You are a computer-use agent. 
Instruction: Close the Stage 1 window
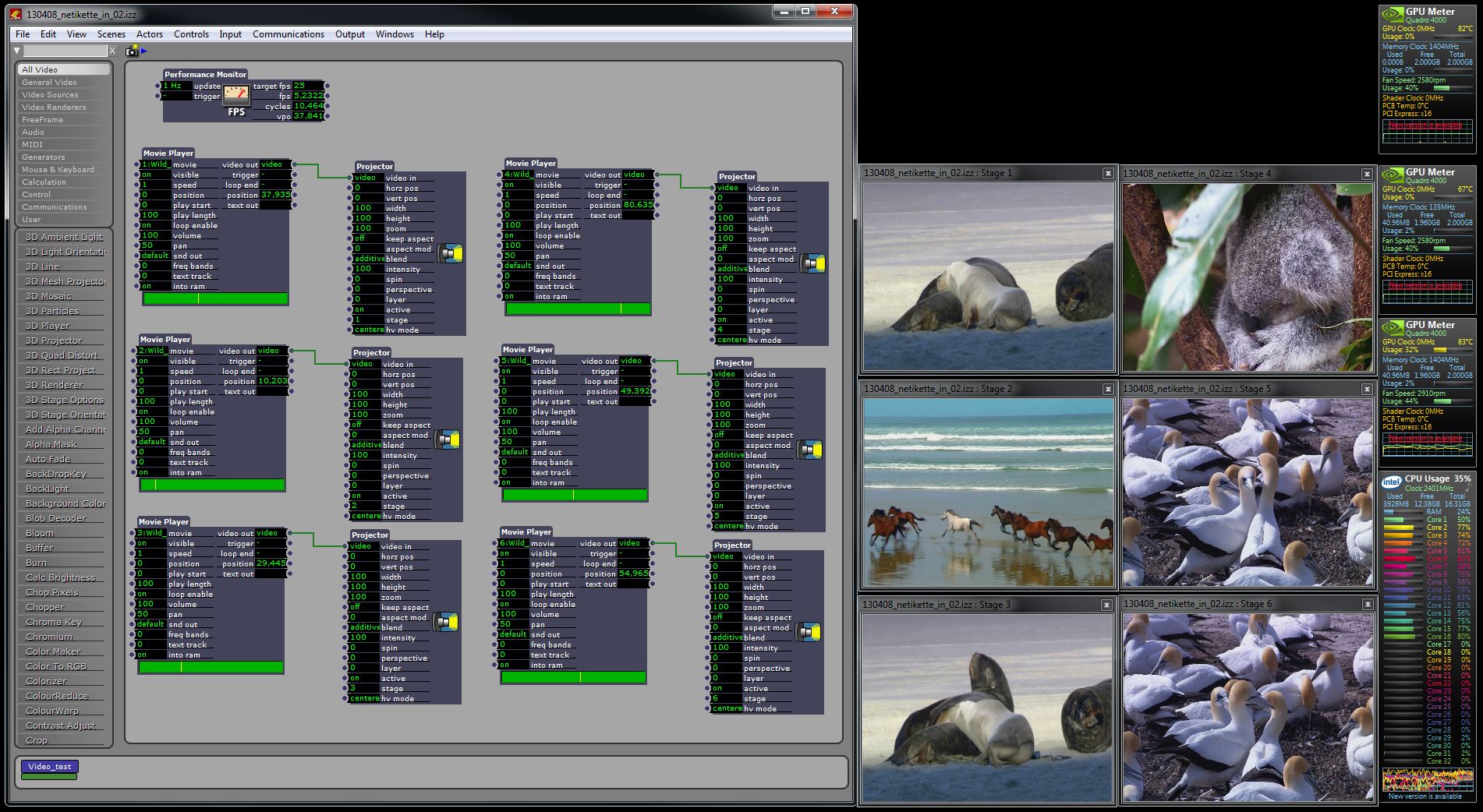pos(1108,173)
